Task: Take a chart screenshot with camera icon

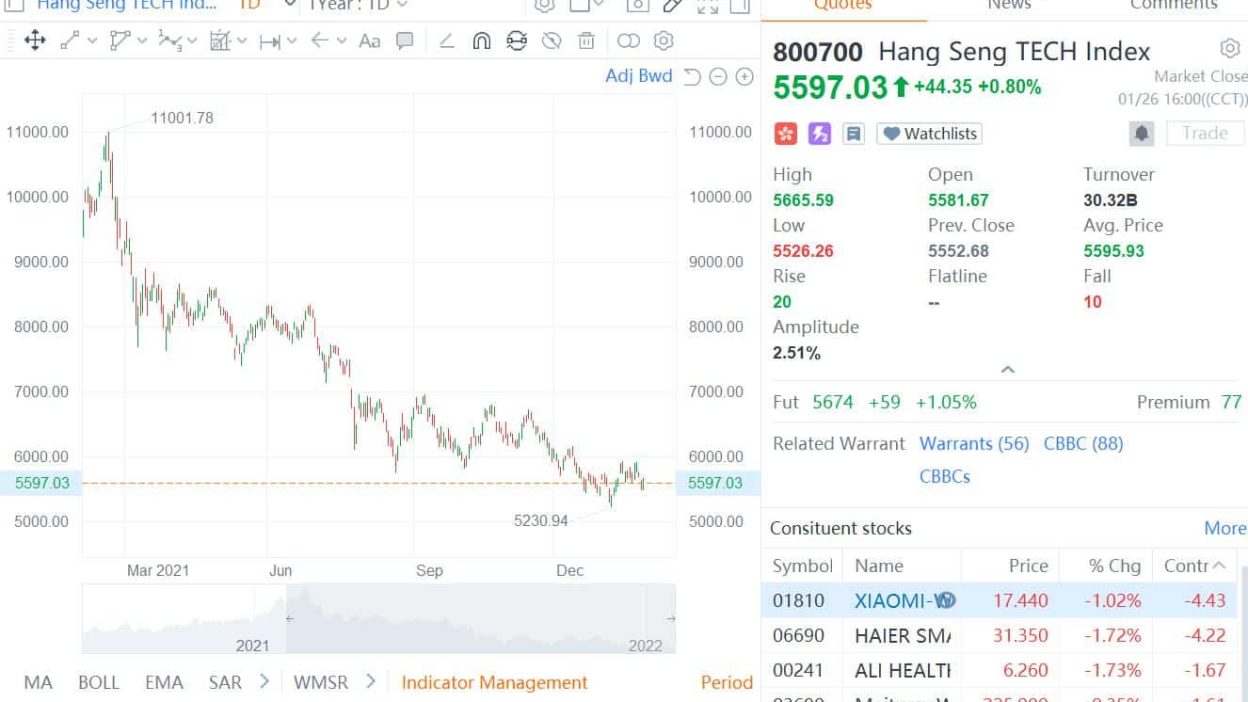Action: [637, 5]
